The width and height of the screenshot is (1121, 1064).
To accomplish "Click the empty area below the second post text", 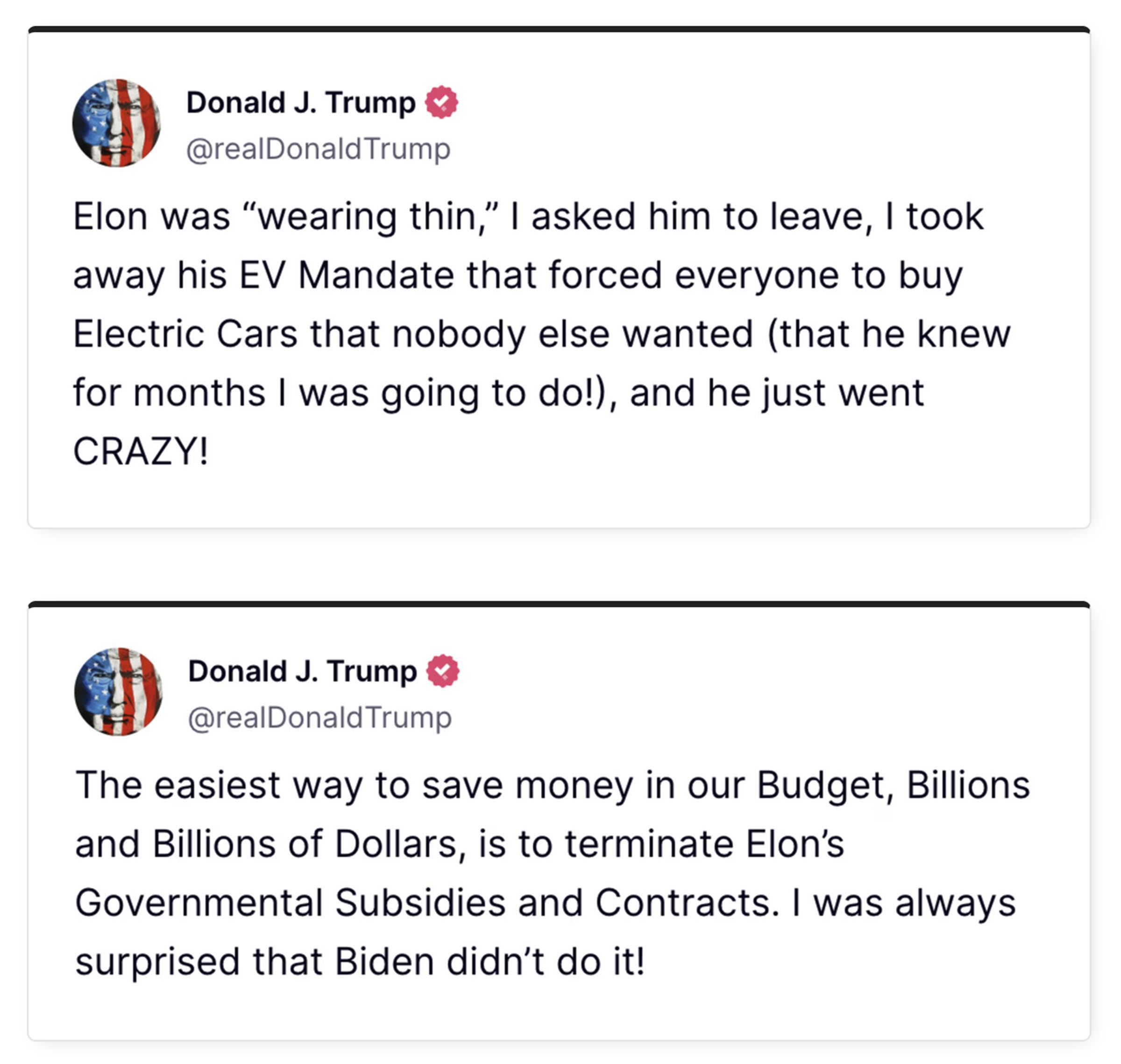I will point(559,1012).
